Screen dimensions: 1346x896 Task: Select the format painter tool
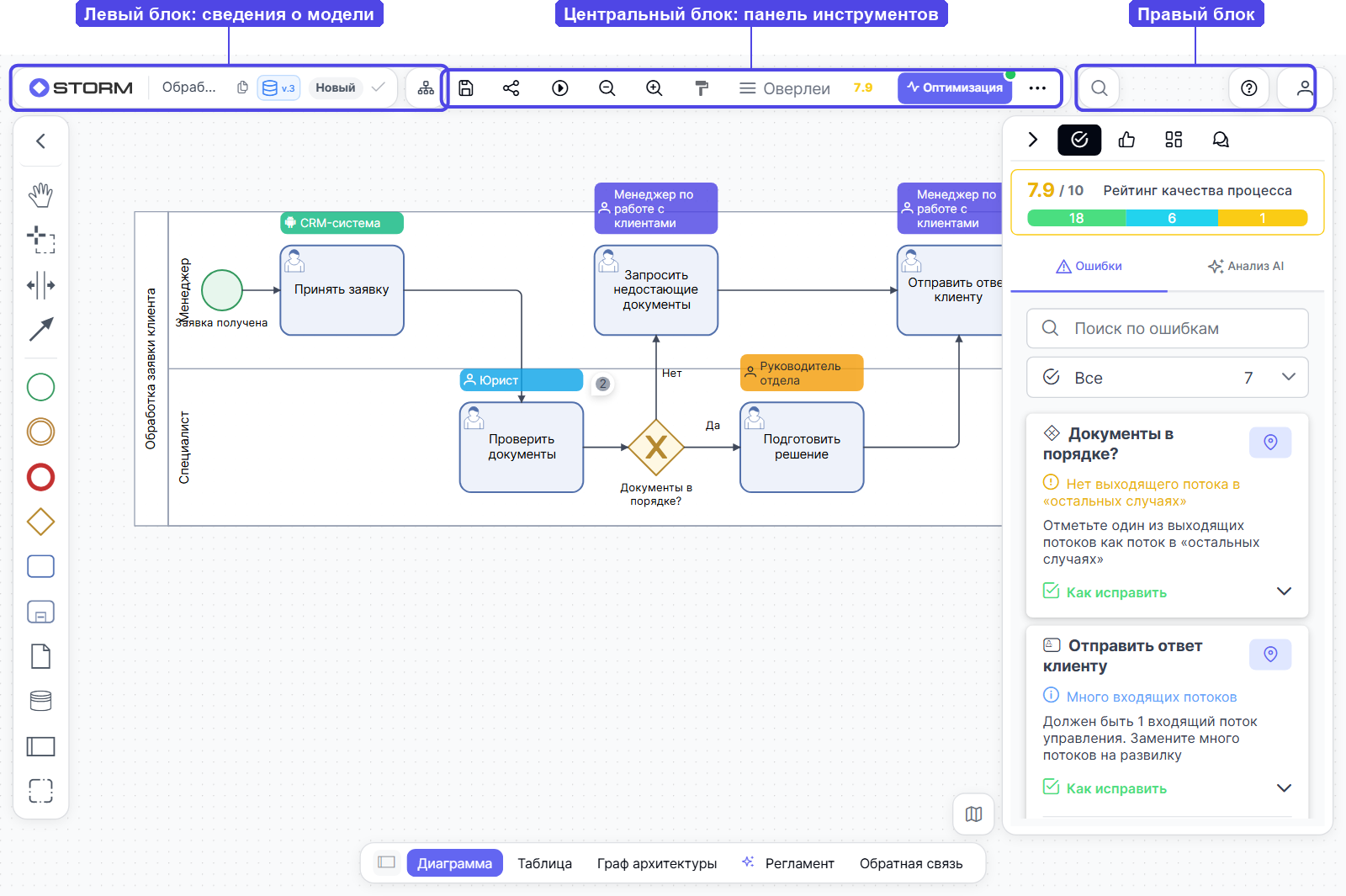point(702,88)
